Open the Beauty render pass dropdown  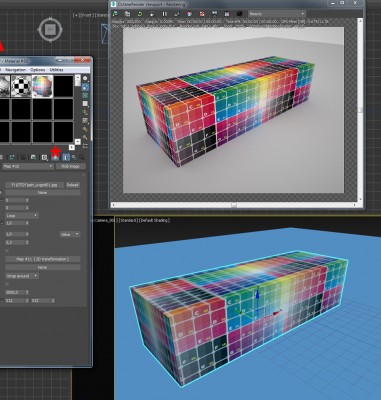[277, 14]
